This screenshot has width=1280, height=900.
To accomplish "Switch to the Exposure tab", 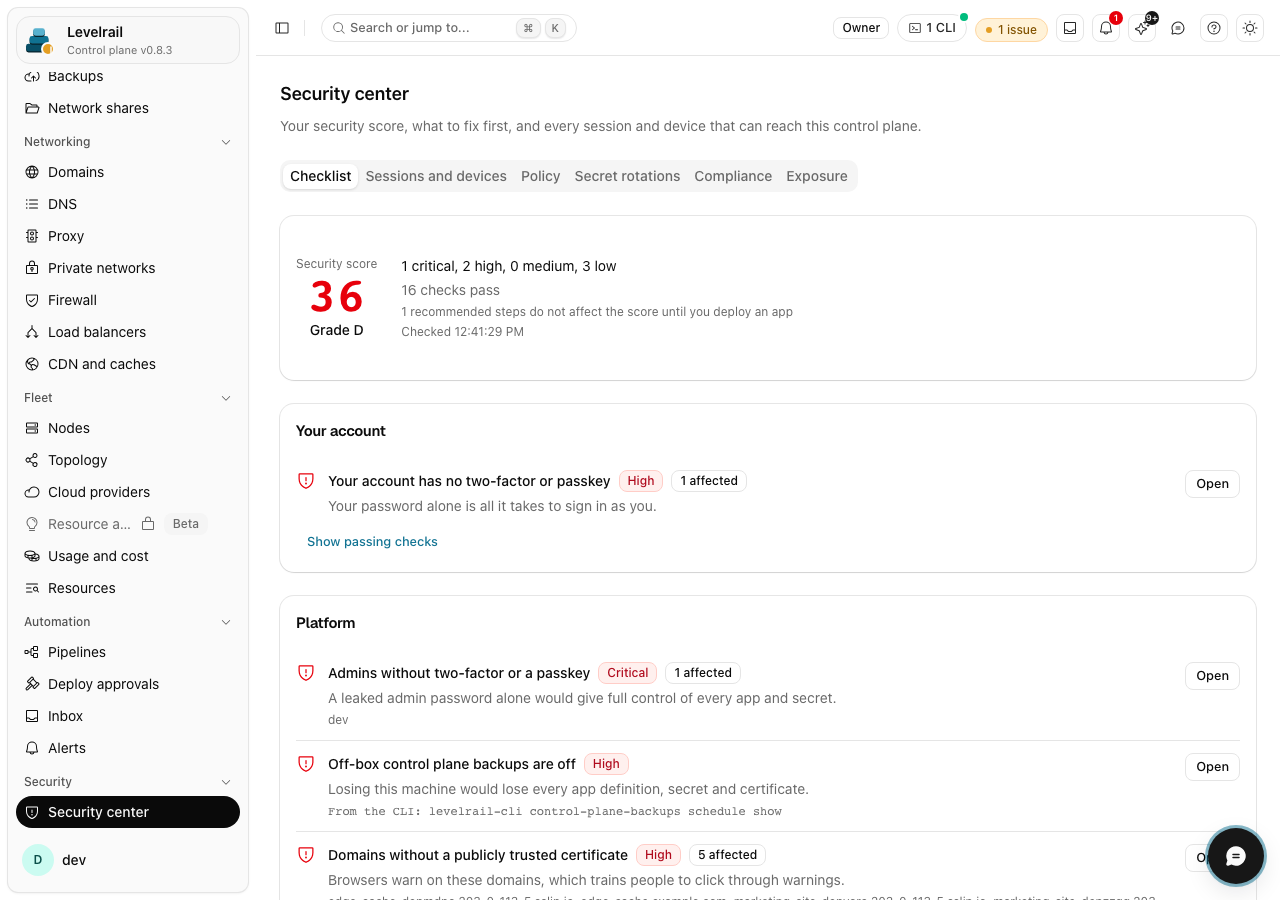I will coord(817,176).
